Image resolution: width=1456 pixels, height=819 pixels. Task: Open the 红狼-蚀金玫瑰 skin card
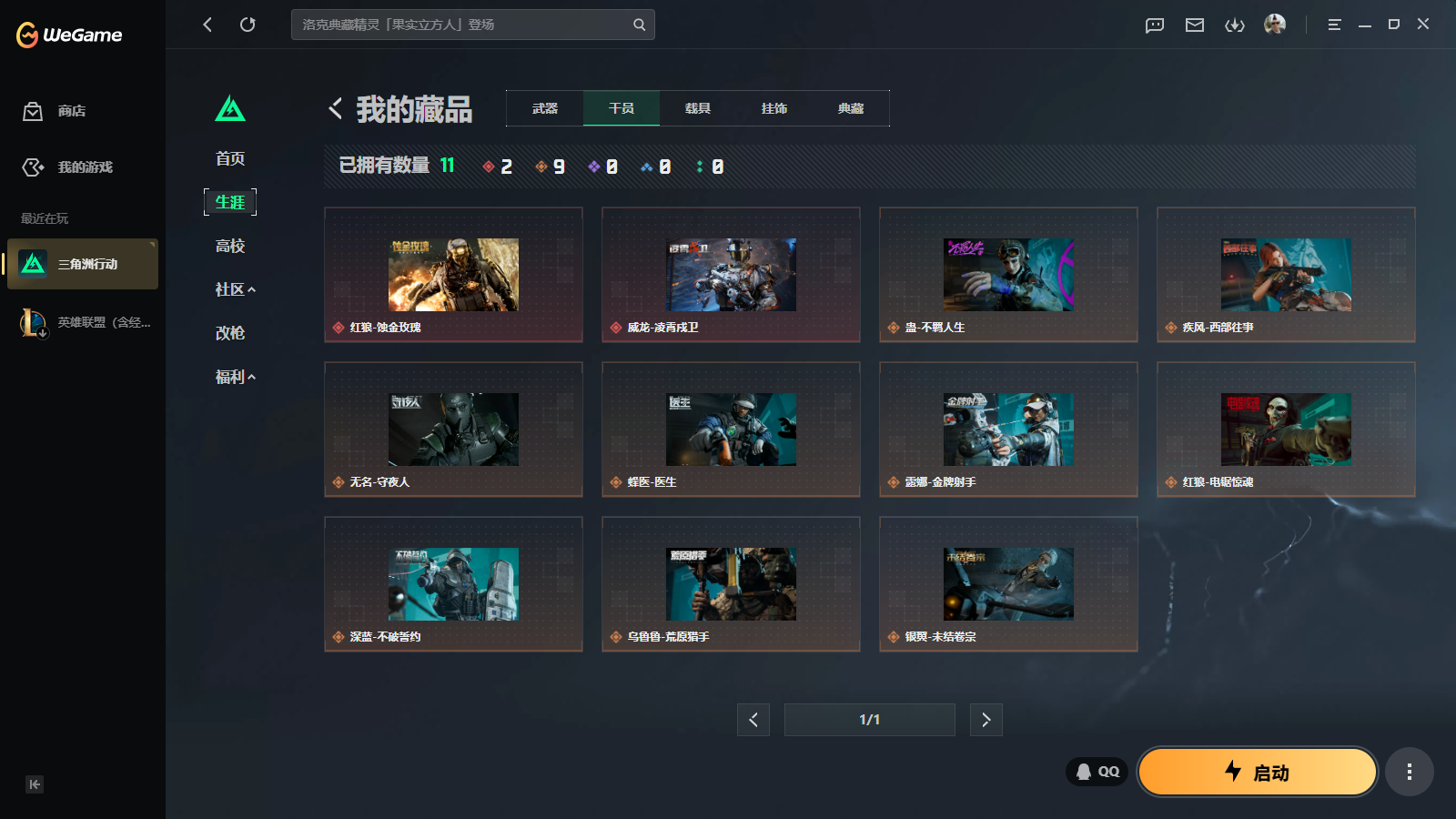click(x=453, y=275)
